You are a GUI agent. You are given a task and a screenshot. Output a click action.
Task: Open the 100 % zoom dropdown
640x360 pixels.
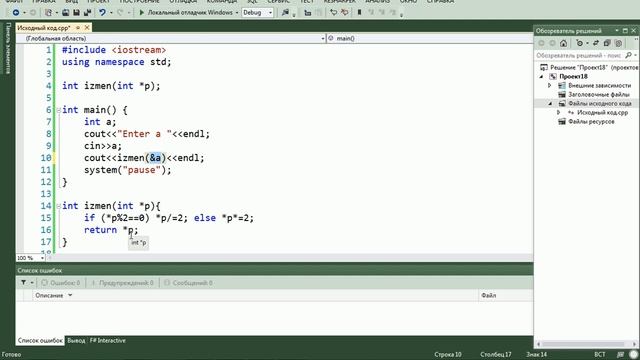click(31, 258)
